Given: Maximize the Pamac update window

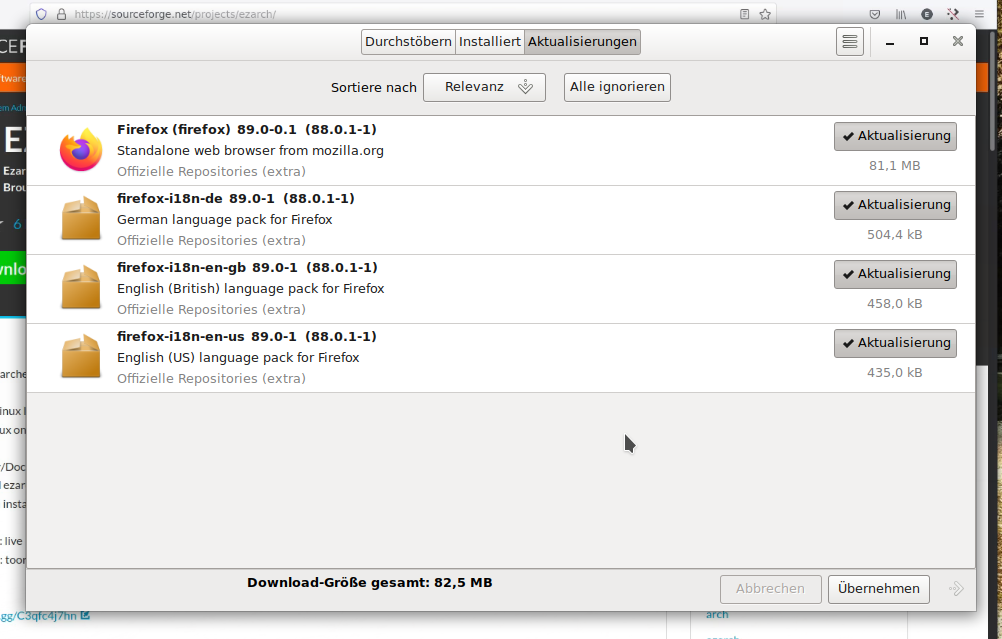Looking at the screenshot, I should point(923,41).
